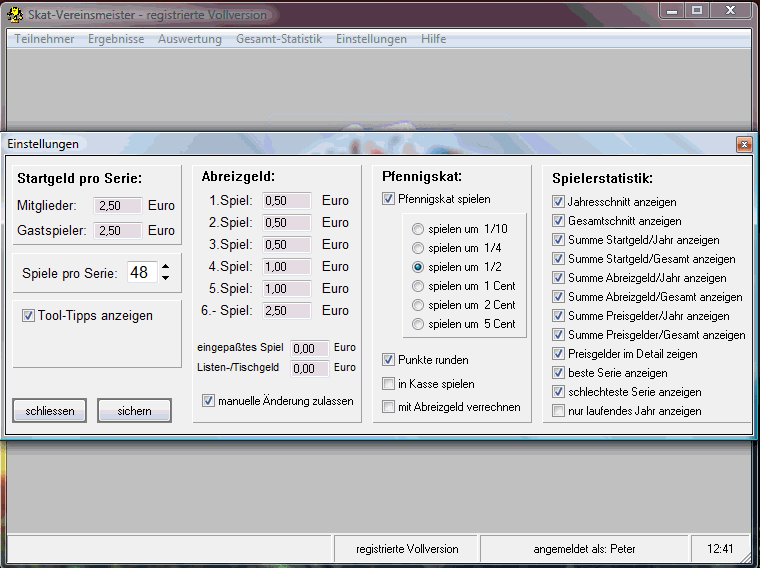The width and height of the screenshot is (760, 568).
Task: Toggle Punkte runden checkbox
Action: pyautogui.click(x=388, y=360)
